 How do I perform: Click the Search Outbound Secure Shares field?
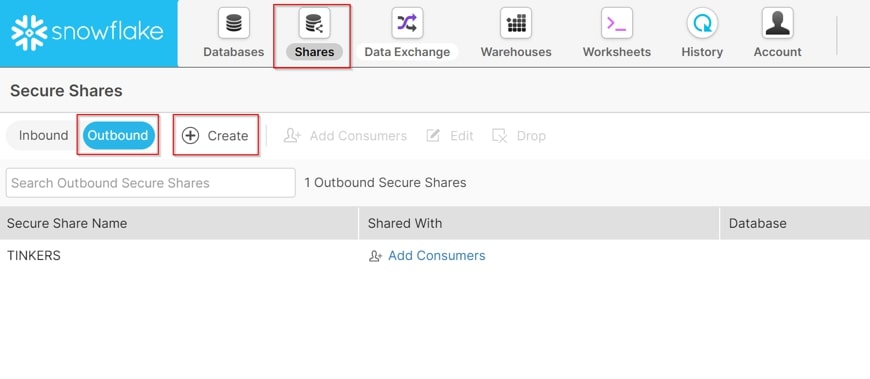[x=150, y=183]
